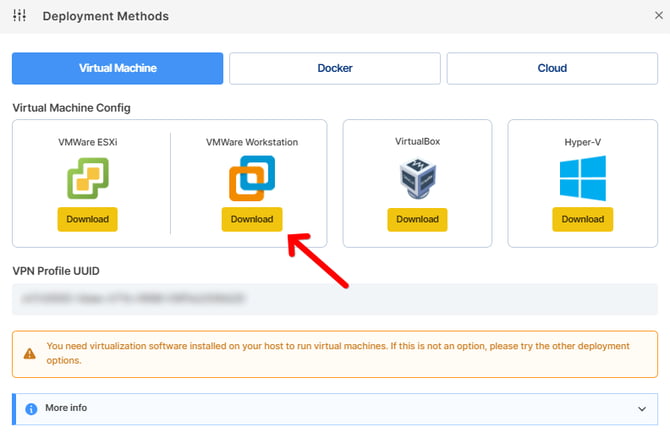Close the Deployment Methods dialog

(x=658, y=16)
